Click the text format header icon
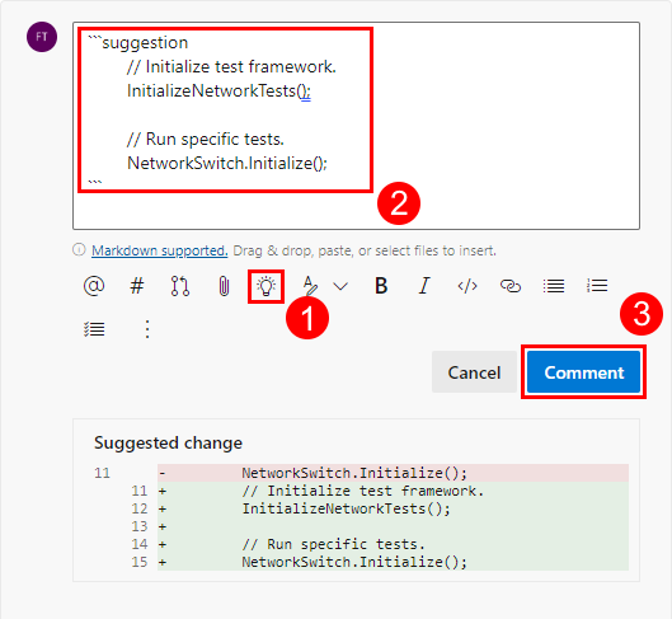The height and width of the screenshot is (619, 672). click(x=310, y=286)
